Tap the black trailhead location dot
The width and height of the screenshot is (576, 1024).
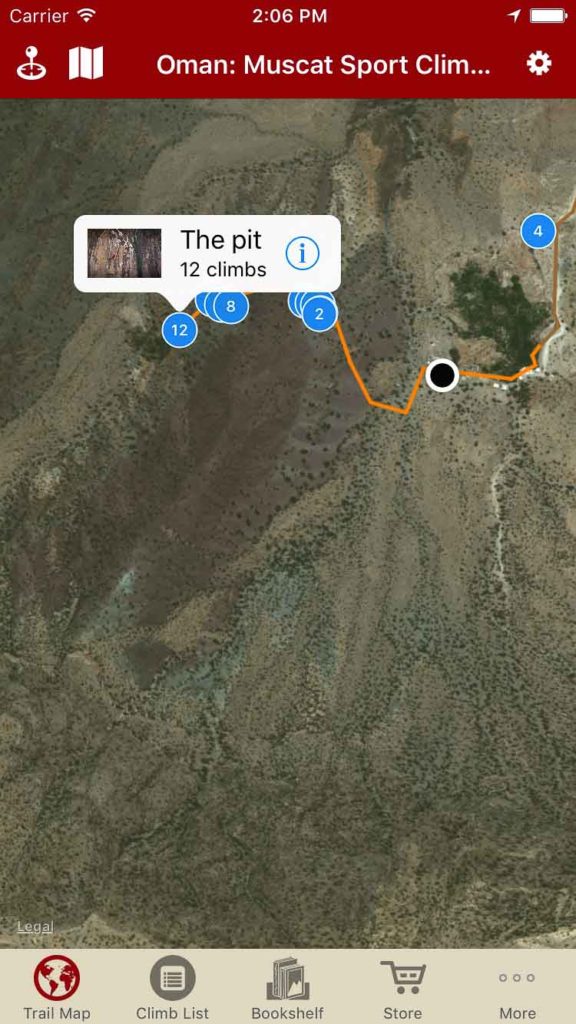pos(442,375)
